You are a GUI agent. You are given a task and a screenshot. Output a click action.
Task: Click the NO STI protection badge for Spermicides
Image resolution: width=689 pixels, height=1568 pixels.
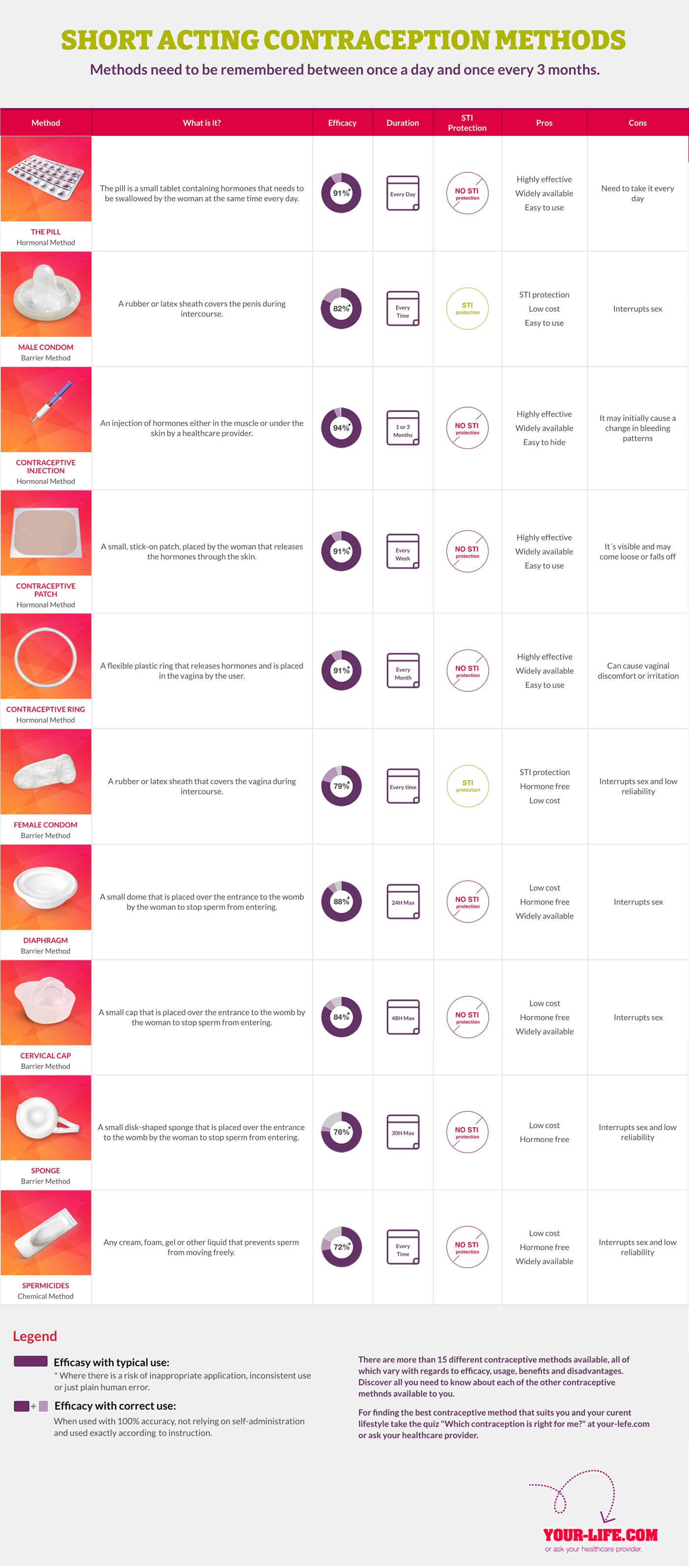coord(467,1247)
